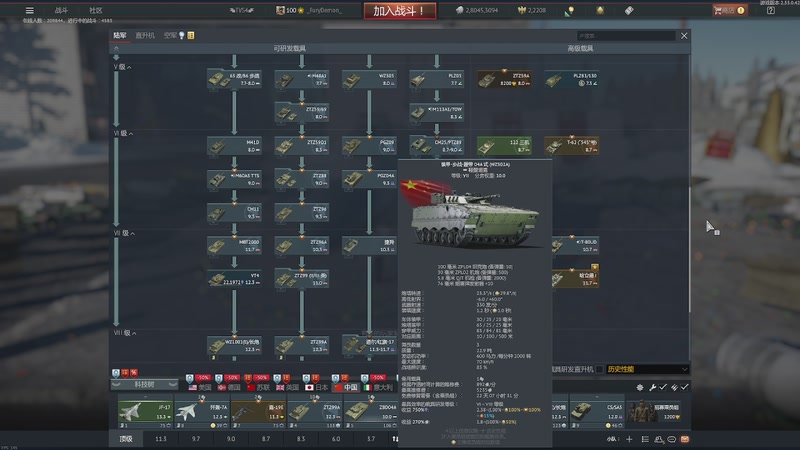Select the PGZ04A vehicle card
Viewport: 800px width, 450px height.
[x=369, y=179]
